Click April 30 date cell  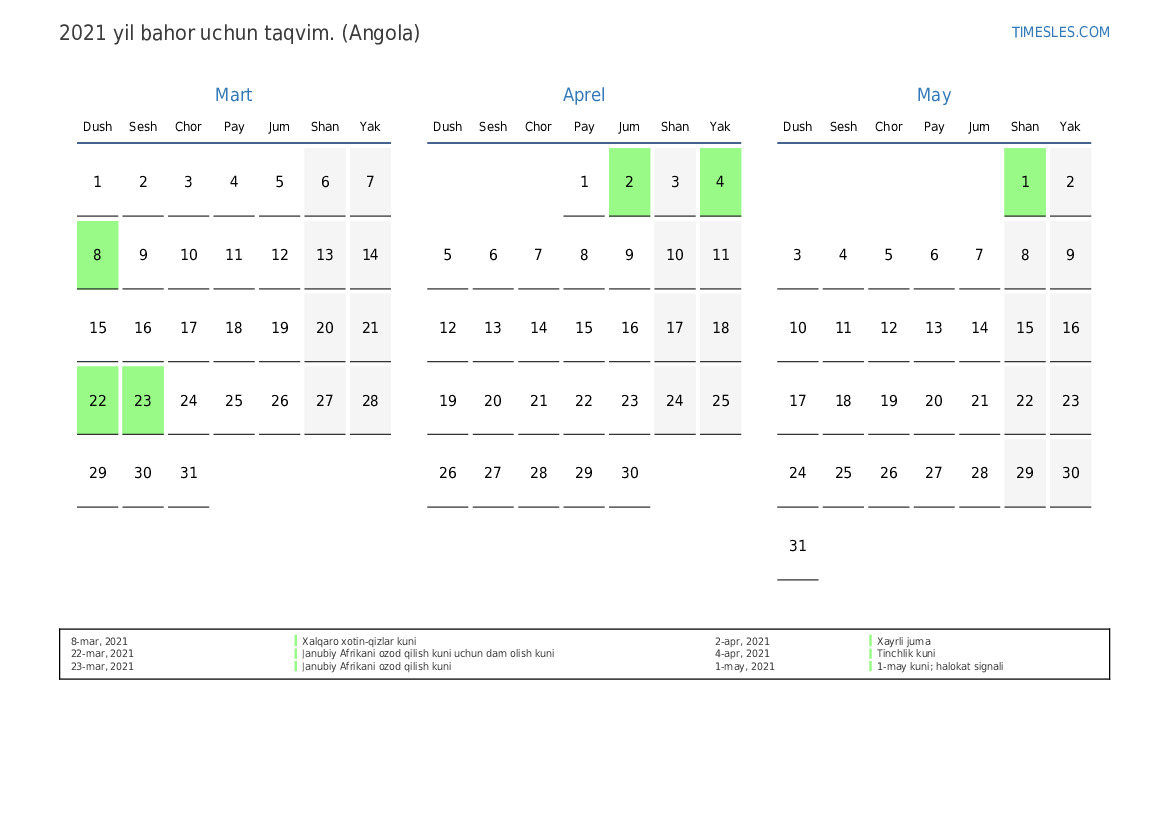click(629, 473)
